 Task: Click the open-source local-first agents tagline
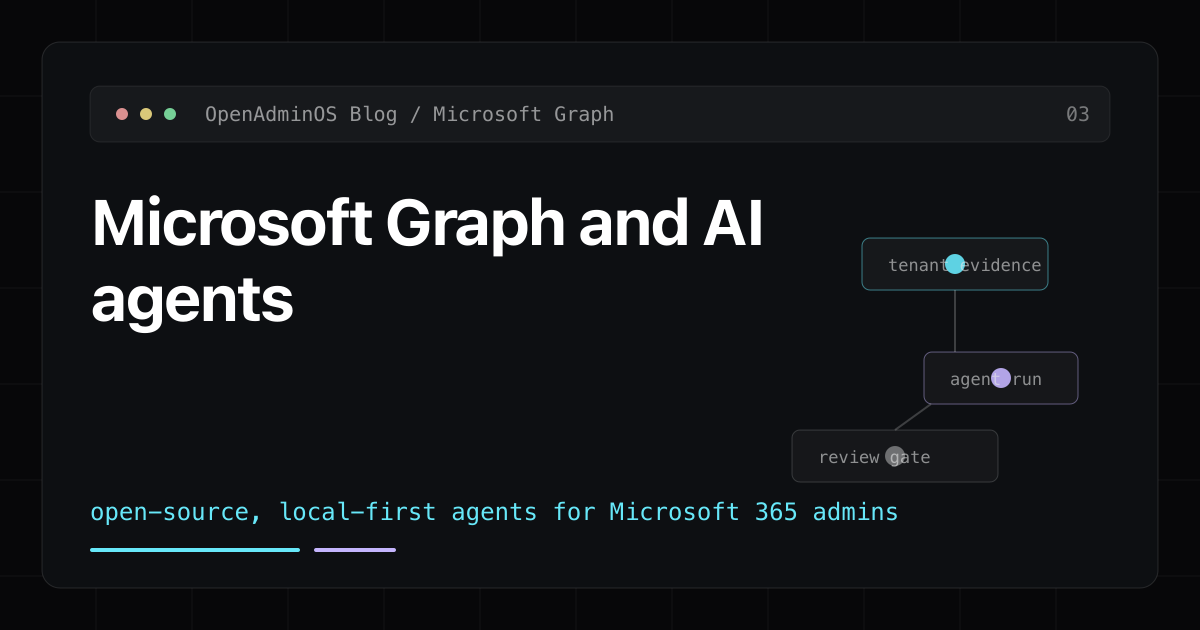pyautogui.click(x=494, y=512)
